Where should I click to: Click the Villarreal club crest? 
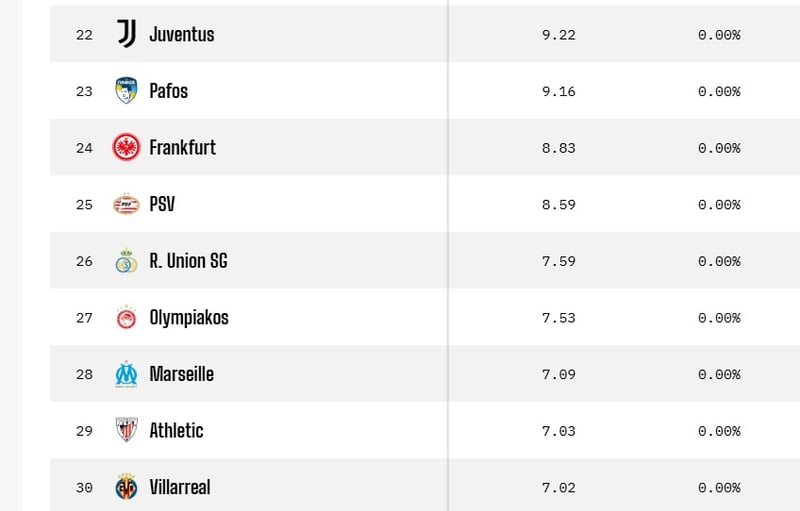pyautogui.click(x=126, y=487)
